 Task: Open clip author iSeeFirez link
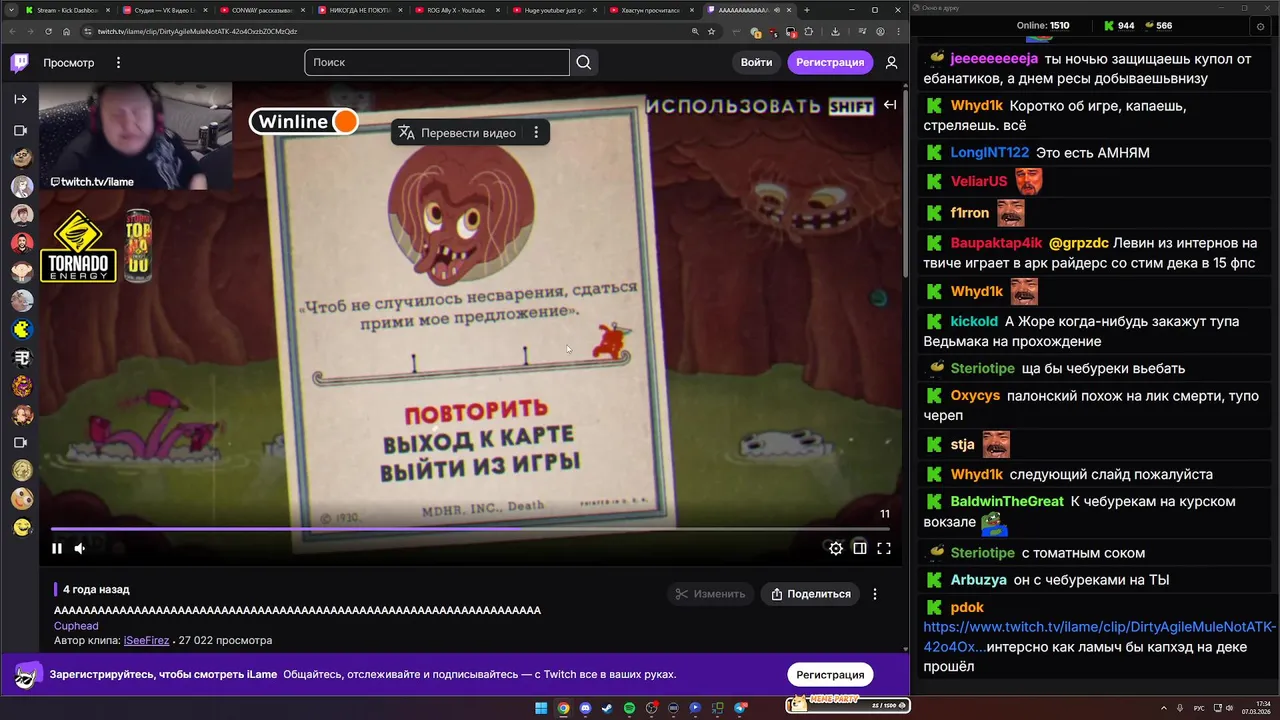point(146,640)
